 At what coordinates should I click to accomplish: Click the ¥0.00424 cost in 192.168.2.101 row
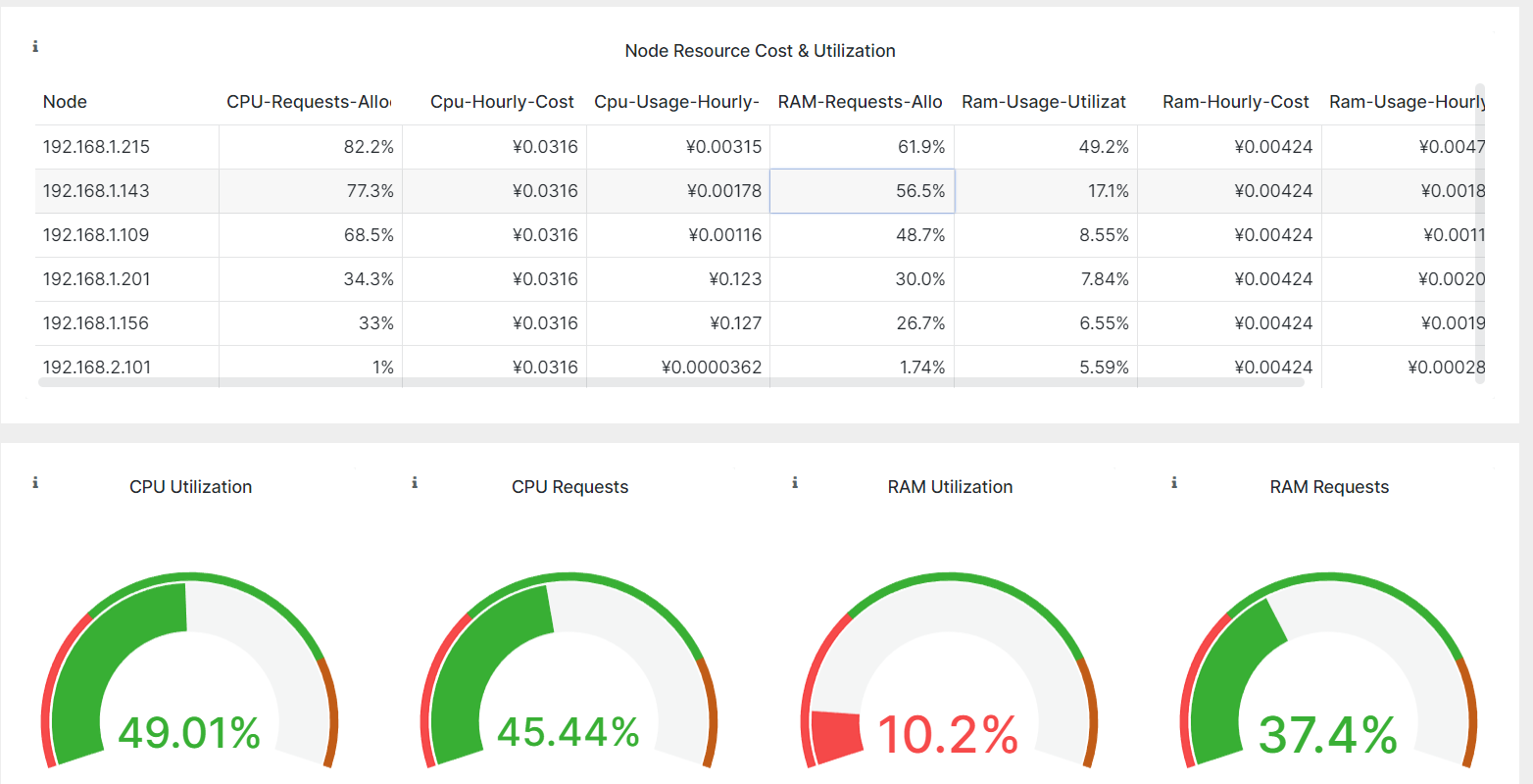(x=1230, y=367)
